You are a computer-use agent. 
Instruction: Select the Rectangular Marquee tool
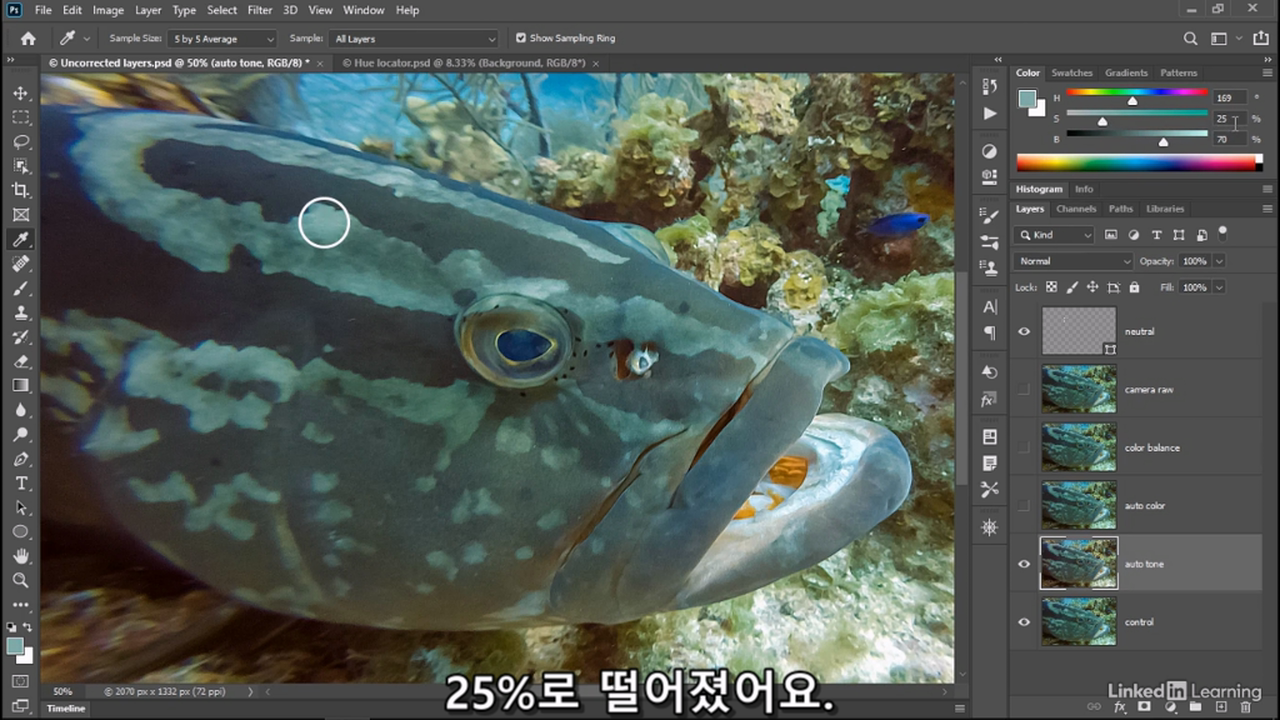(x=20, y=117)
